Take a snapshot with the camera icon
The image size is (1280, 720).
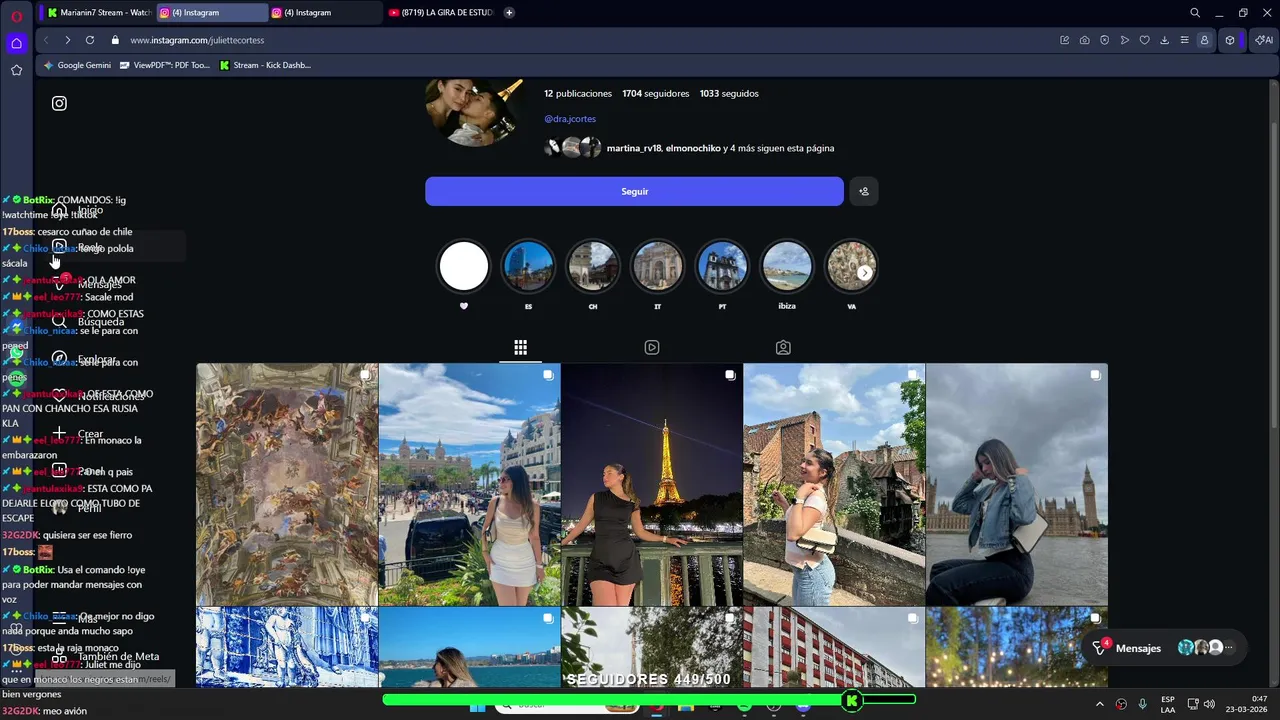(x=1085, y=40)
